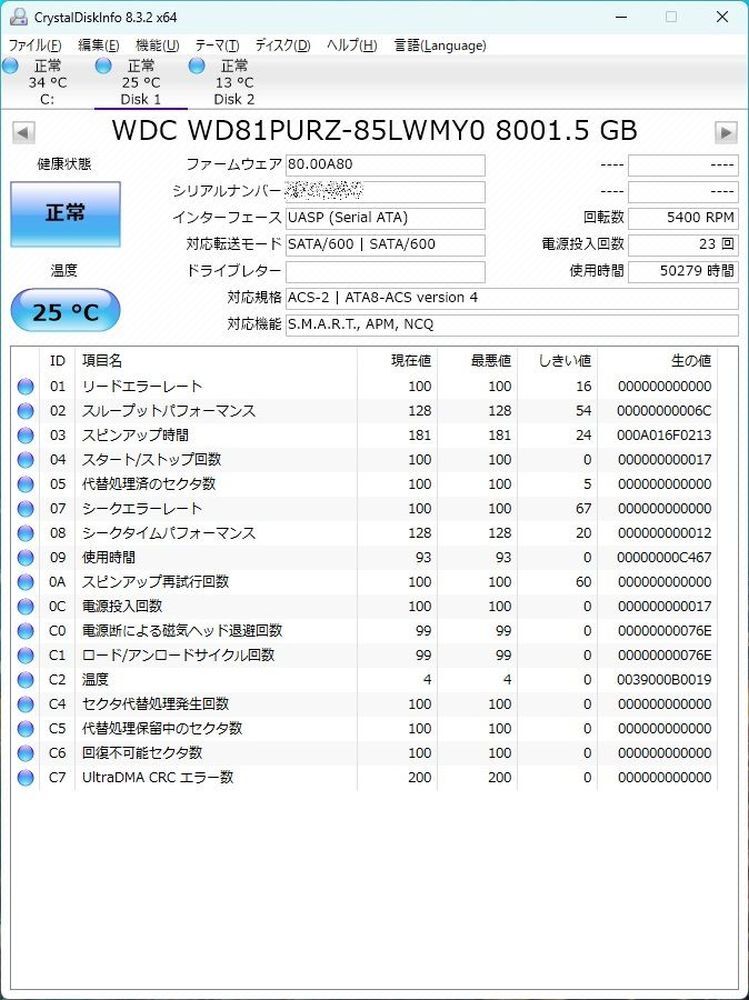Click status orb for attribute C1 ロード/アンロードサイクル回数
The image size is (749, 1000).
pyautogui.click(x=26, y=656)
